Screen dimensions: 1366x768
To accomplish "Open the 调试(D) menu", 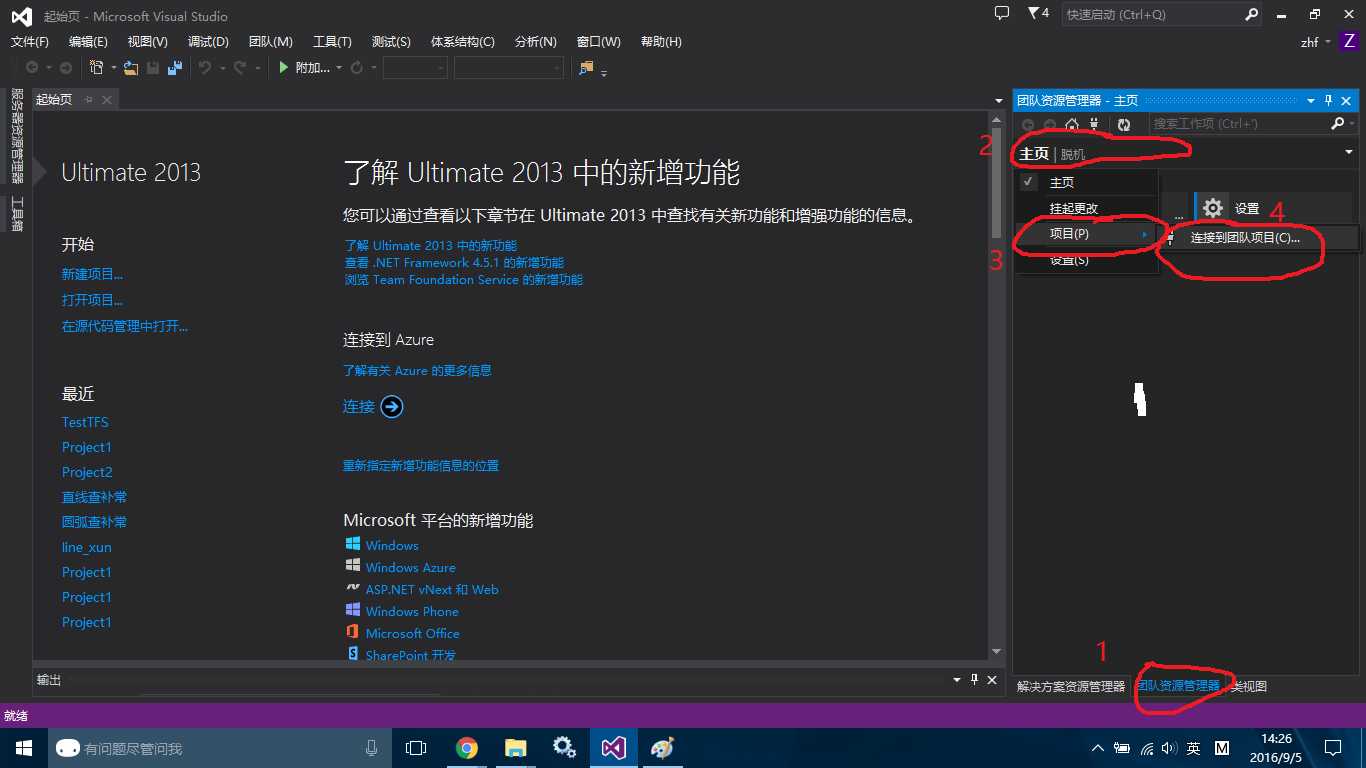I will 208,42.
